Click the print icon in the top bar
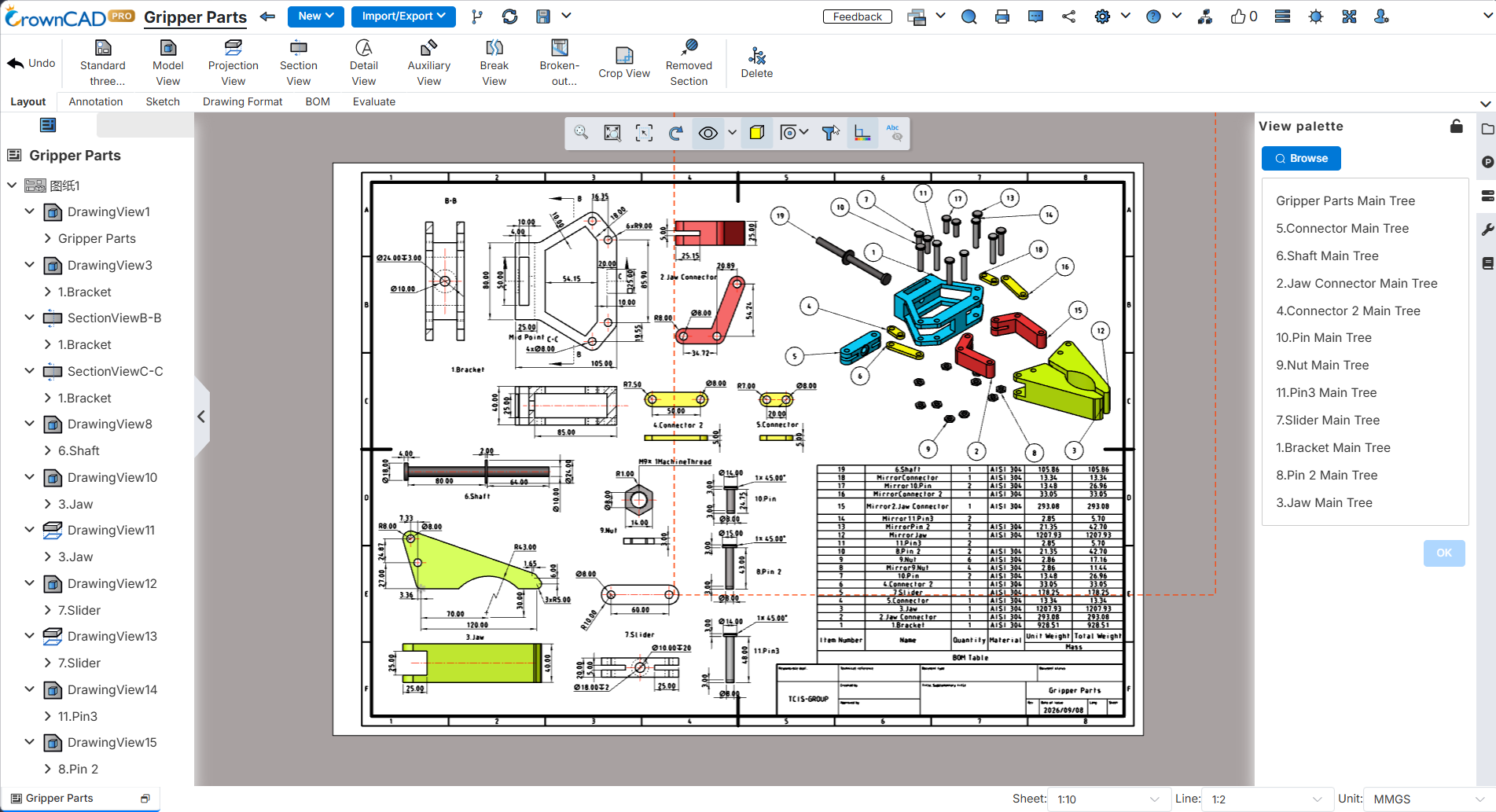The height and width of the screenshot is (812, 1496). tap(1002, 17)
